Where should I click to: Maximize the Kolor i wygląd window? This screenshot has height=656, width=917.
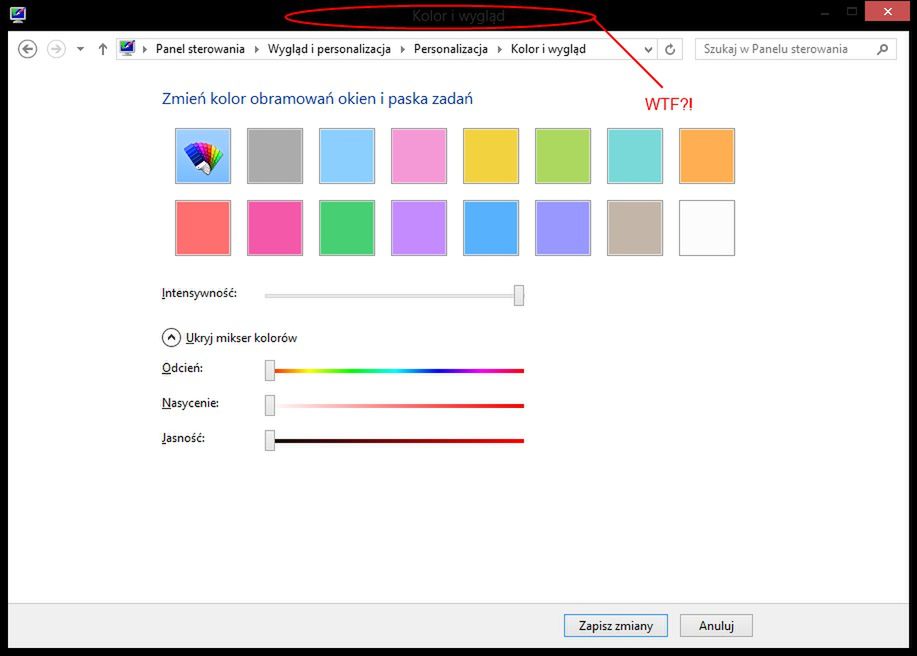pos(852,11)
